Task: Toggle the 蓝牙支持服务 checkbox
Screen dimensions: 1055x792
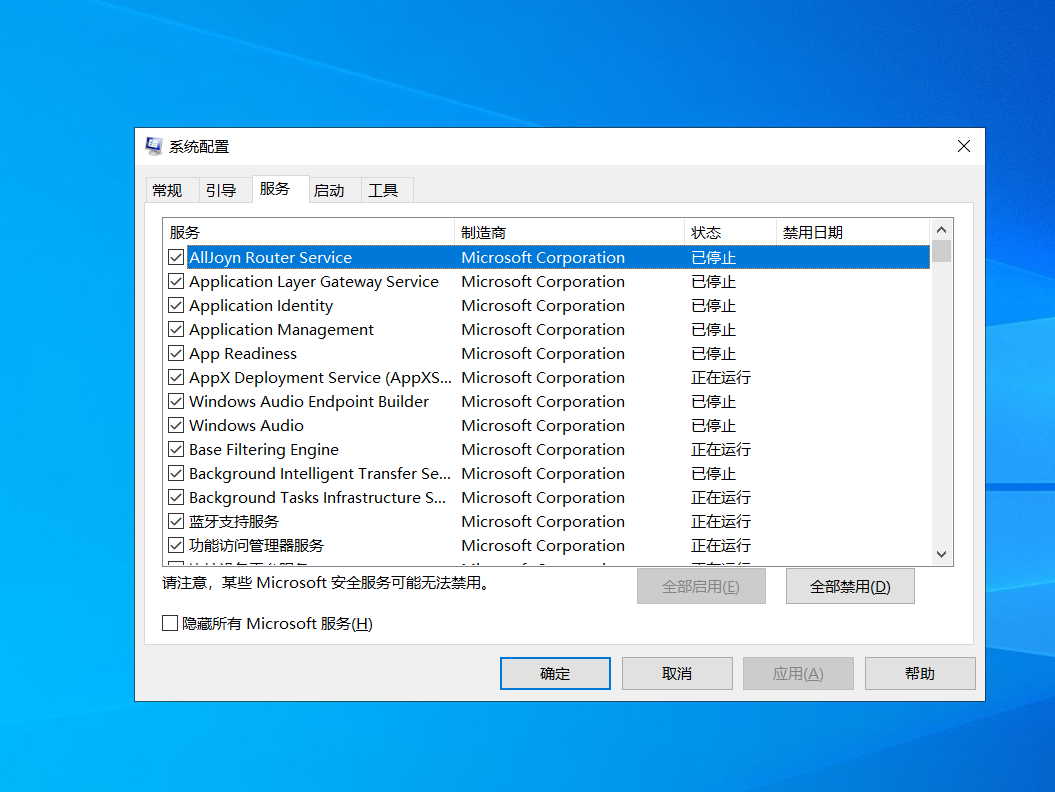Action: [x=176, y=521]
